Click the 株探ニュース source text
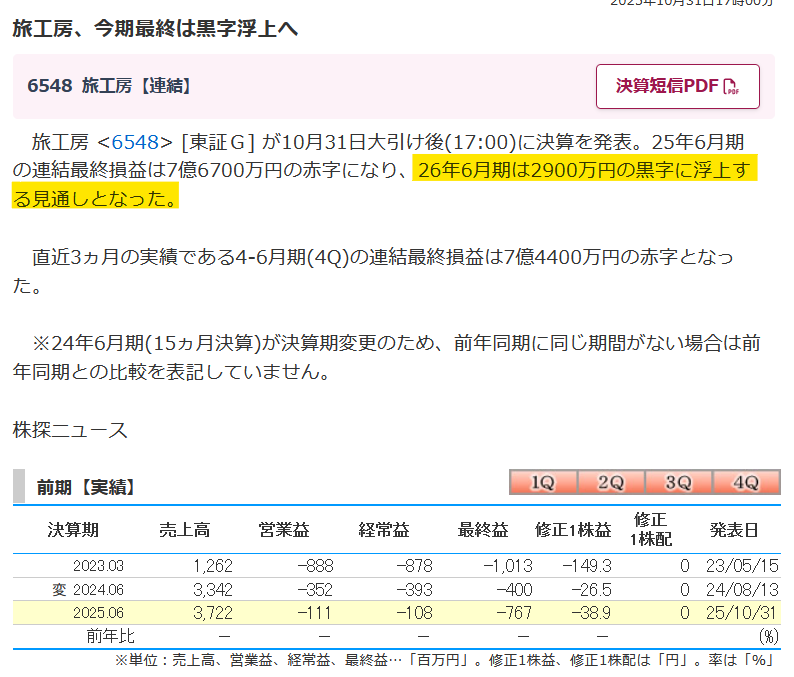The height and width of the screenshot is (677, 794). click(70, 430)
